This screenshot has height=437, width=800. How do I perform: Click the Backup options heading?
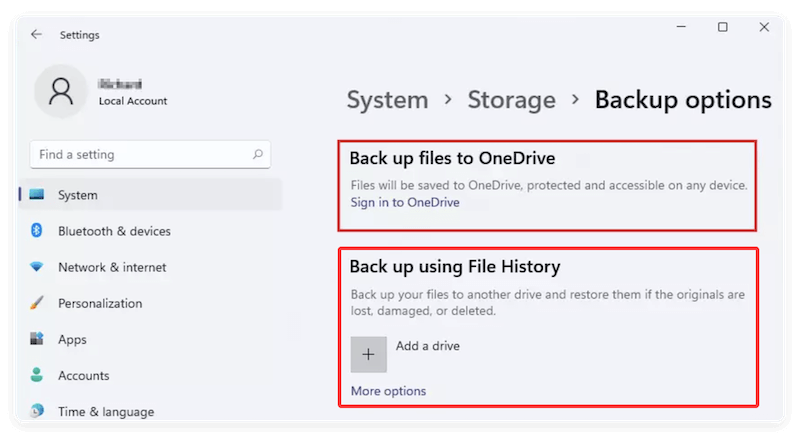(x=683, y=100)
